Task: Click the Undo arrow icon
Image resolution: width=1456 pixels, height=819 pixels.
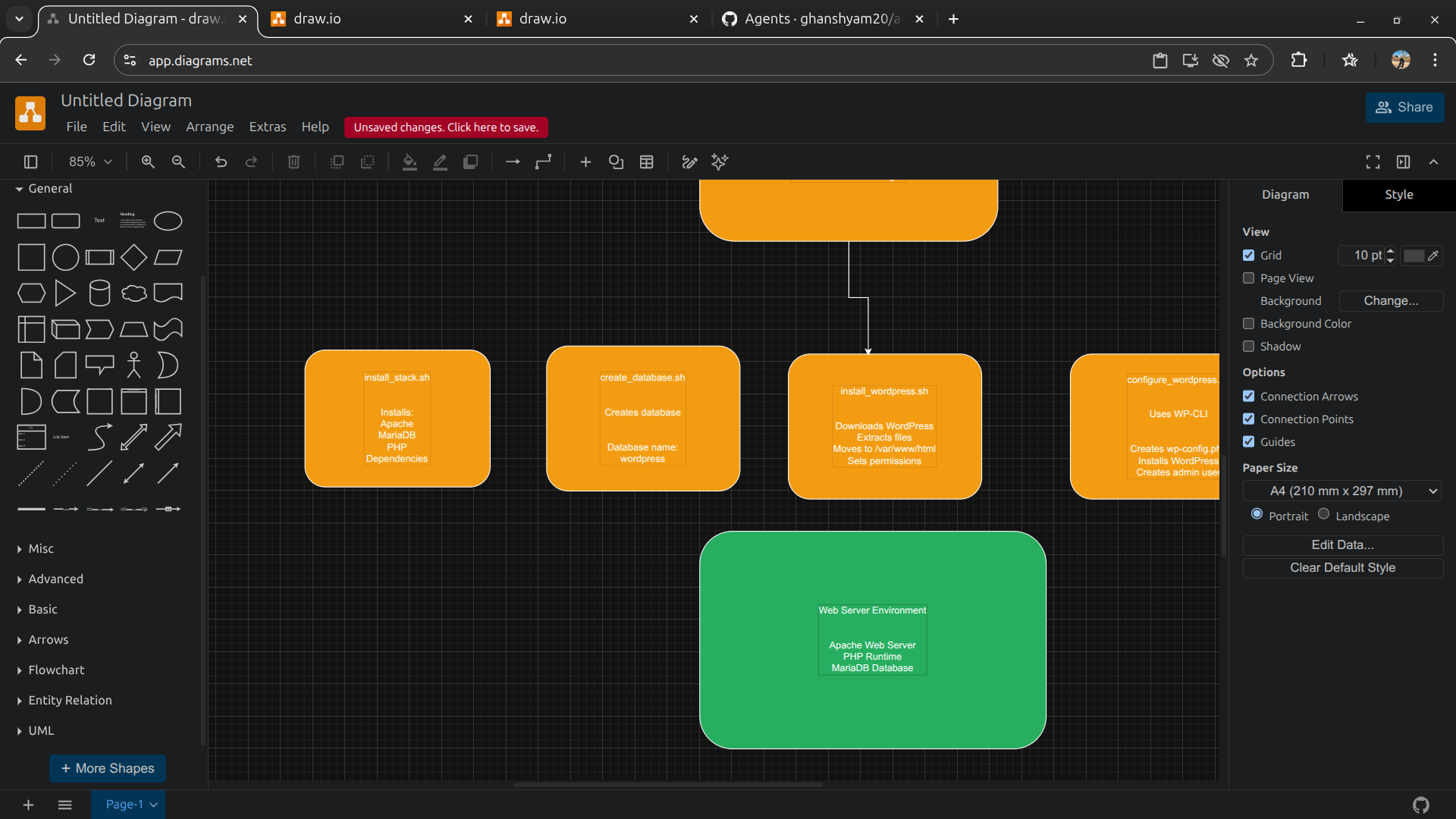Action: click(x=221, y=162)
